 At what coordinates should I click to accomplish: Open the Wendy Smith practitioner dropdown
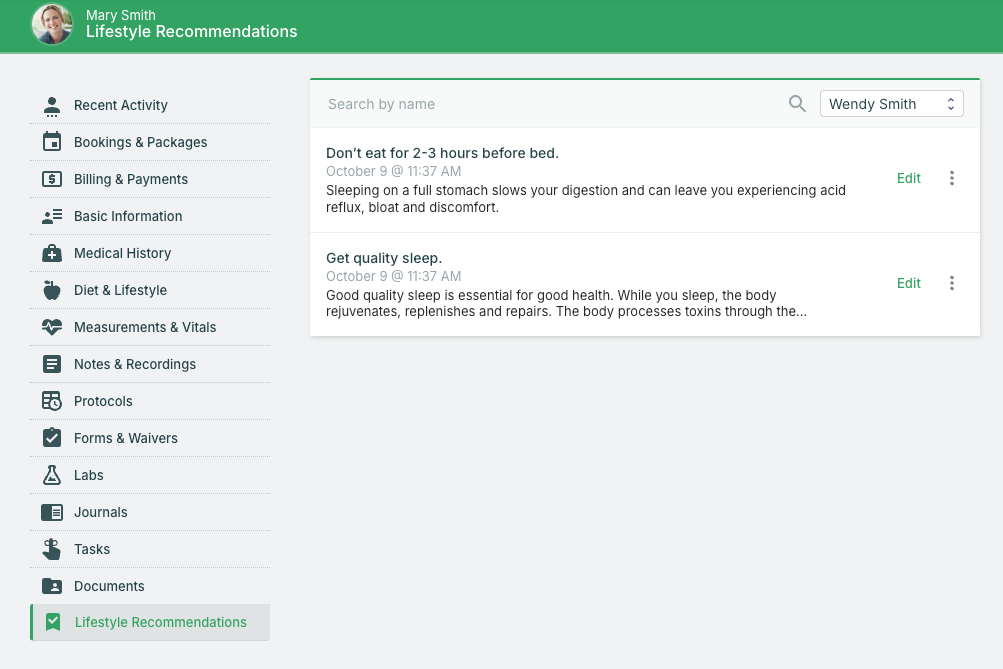tap(891, 104)
